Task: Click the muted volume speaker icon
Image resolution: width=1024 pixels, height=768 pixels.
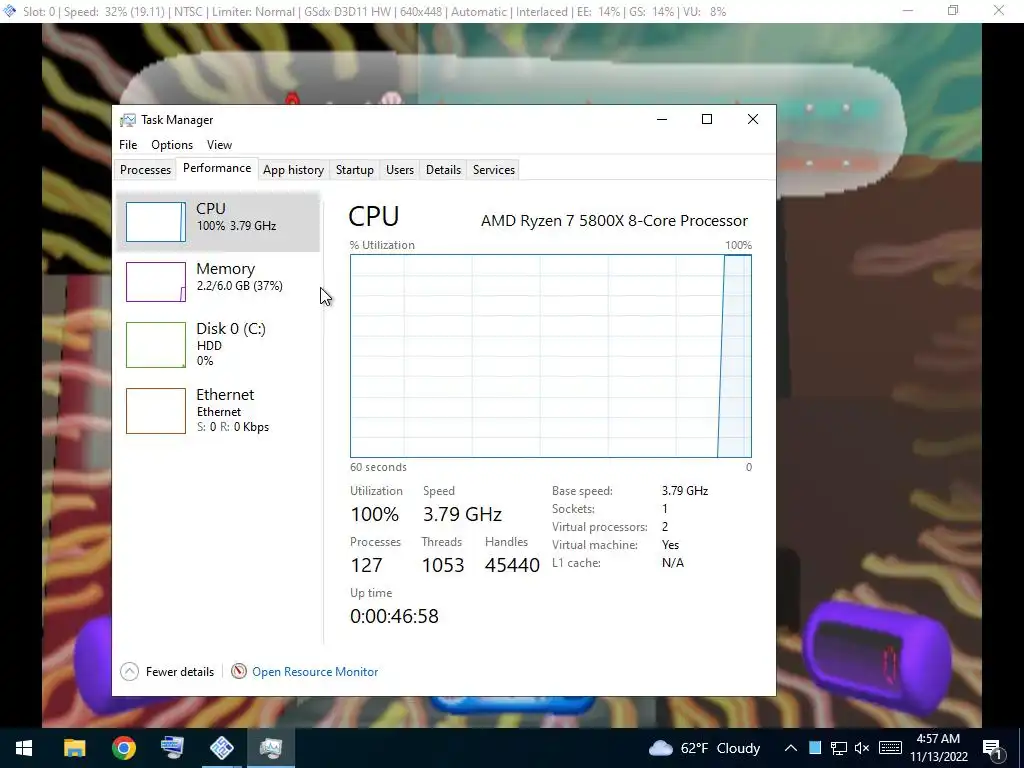Action: pyautogui.click(x=862, y=748)
